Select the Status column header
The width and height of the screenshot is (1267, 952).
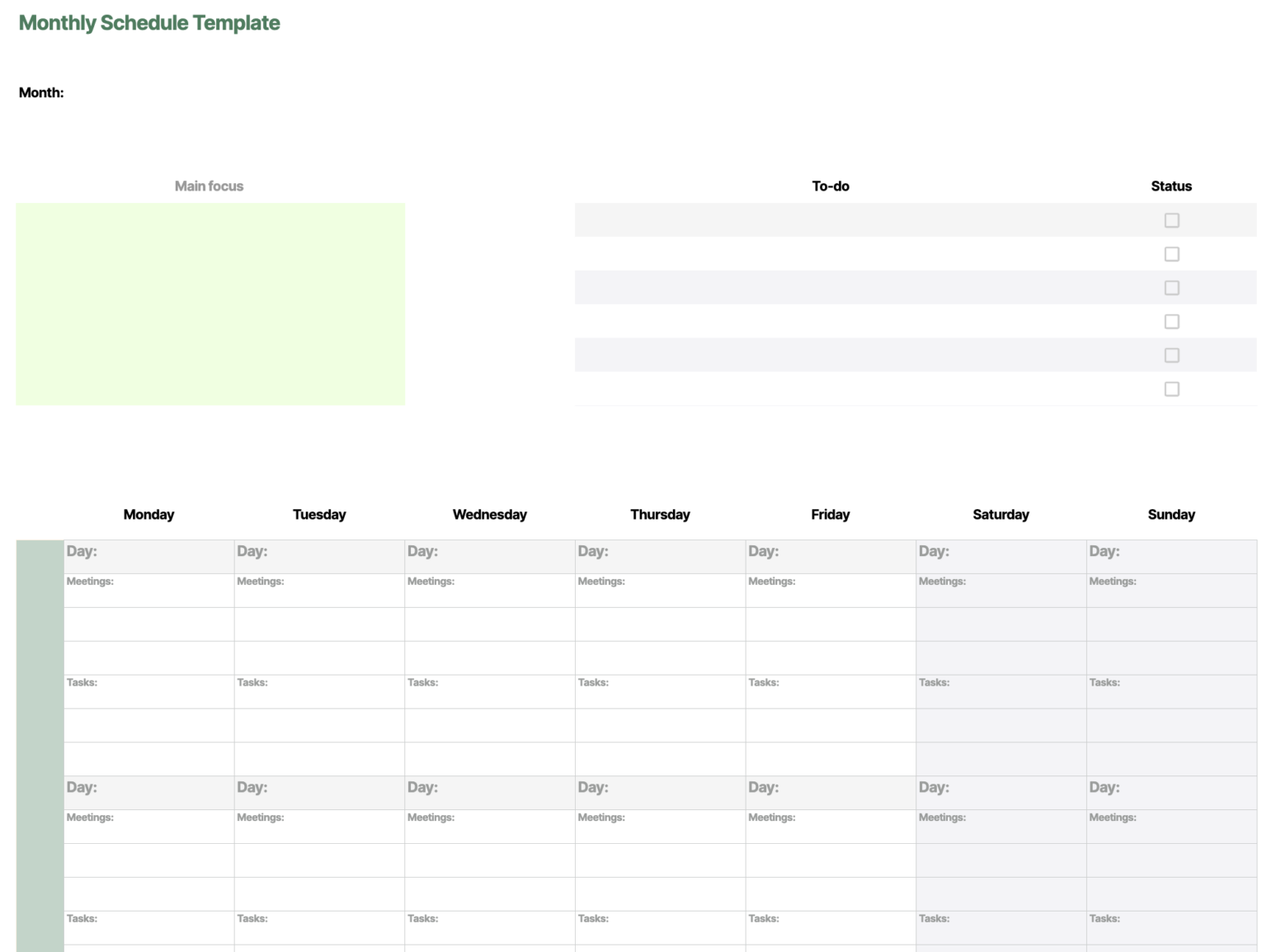1170,186
